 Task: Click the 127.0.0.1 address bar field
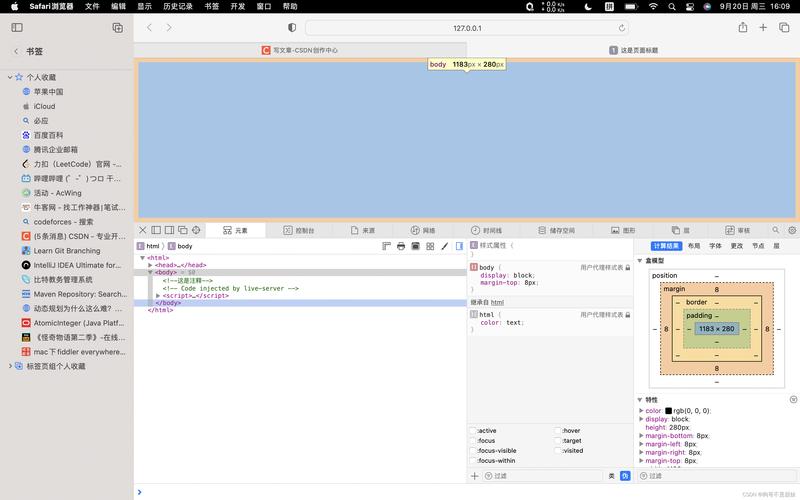(467, 28)
